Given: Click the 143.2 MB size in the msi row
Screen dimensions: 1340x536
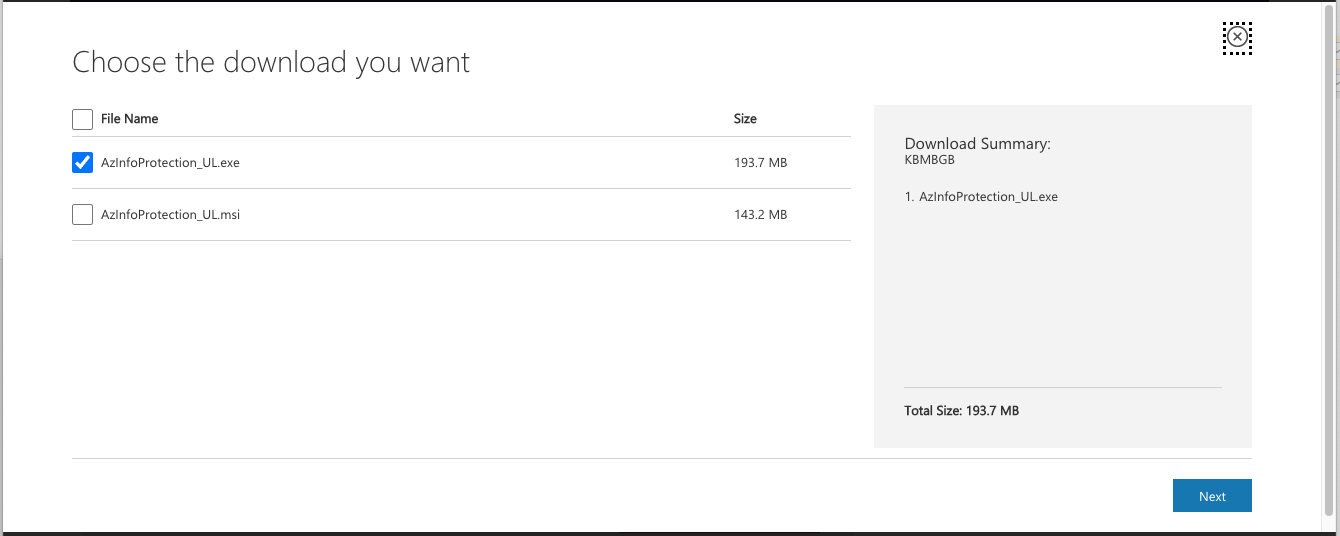Looking at the screenshot, I should pyautogui.click(x=760, y=215).
